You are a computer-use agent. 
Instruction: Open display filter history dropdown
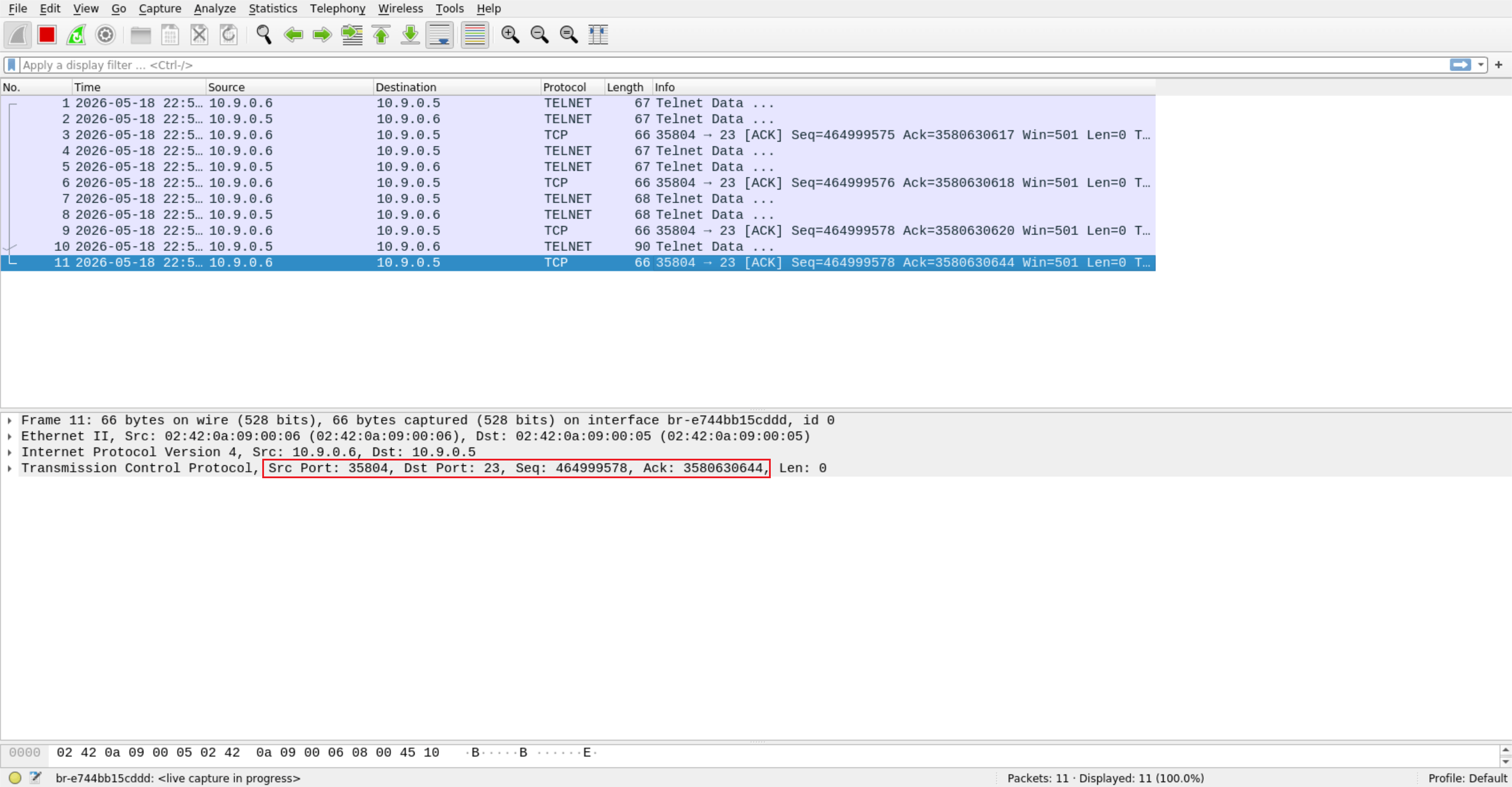(1481, 65)
